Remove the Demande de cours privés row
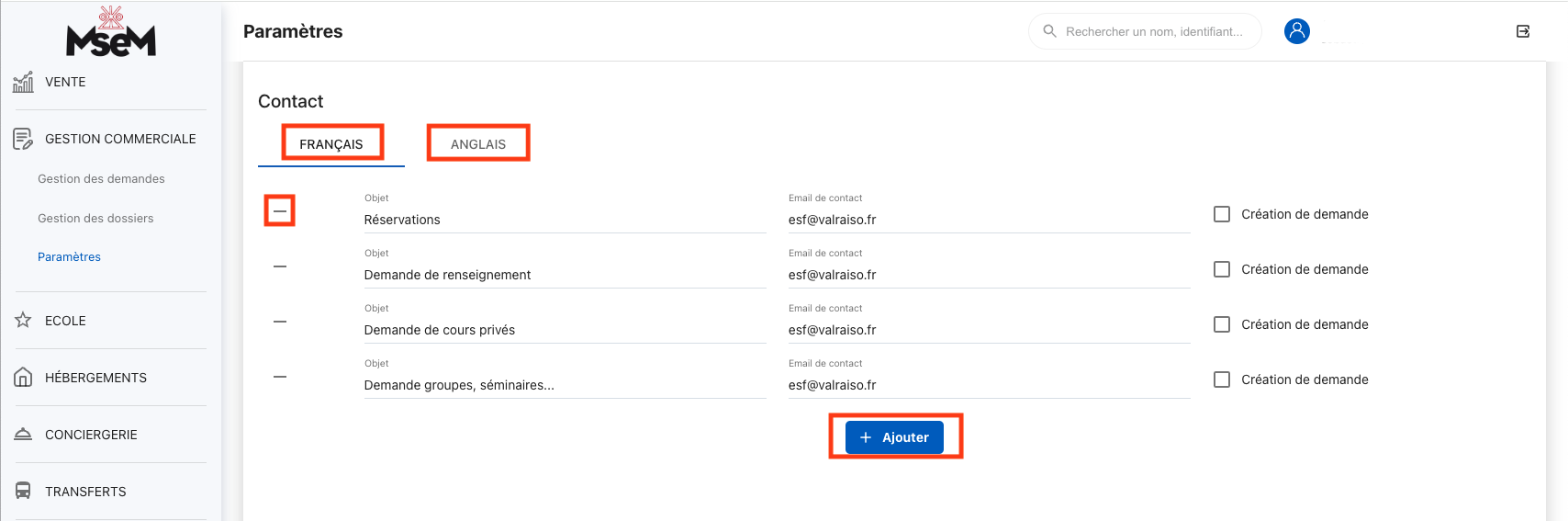 pos(280,322)
